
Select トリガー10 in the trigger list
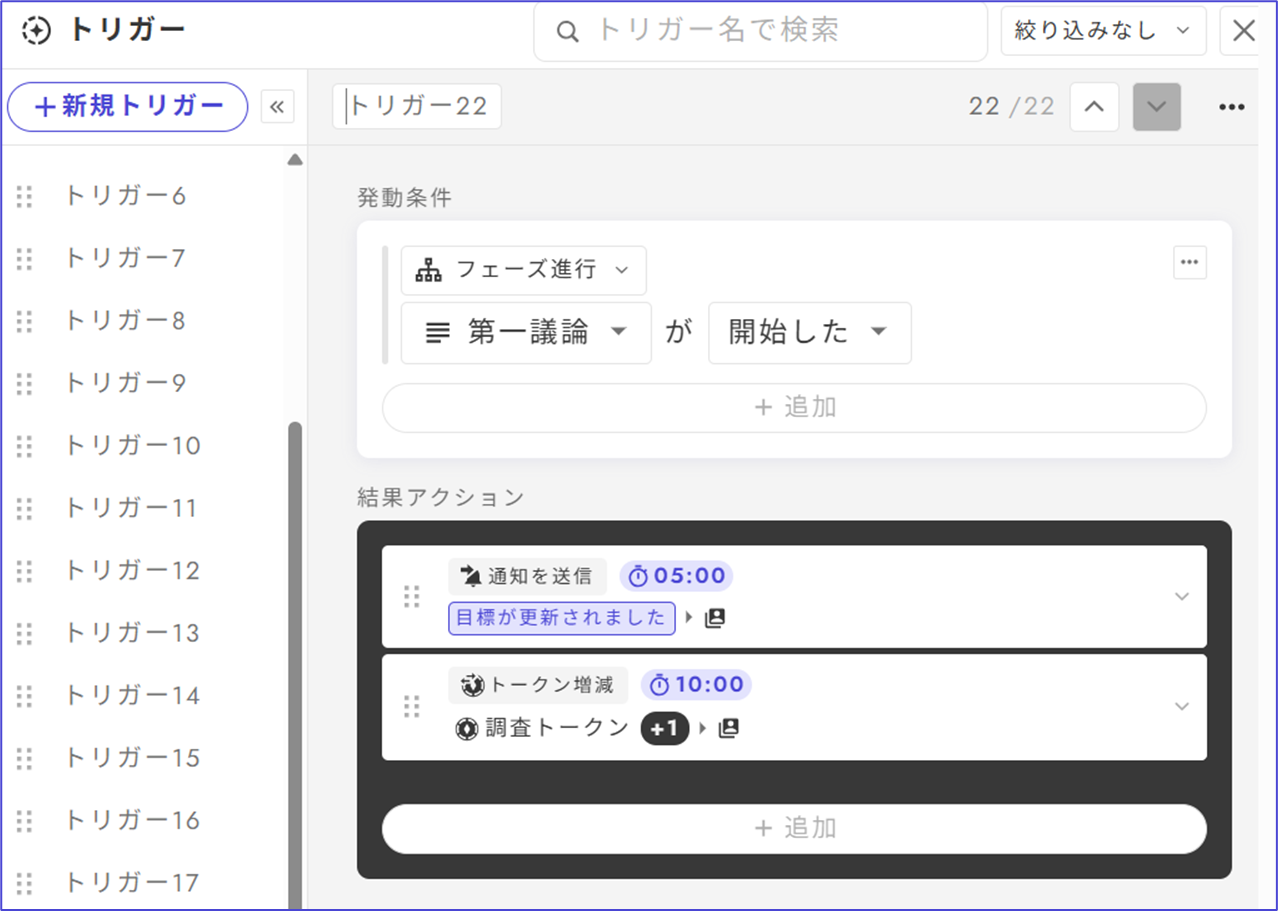[x=132, y=446]
